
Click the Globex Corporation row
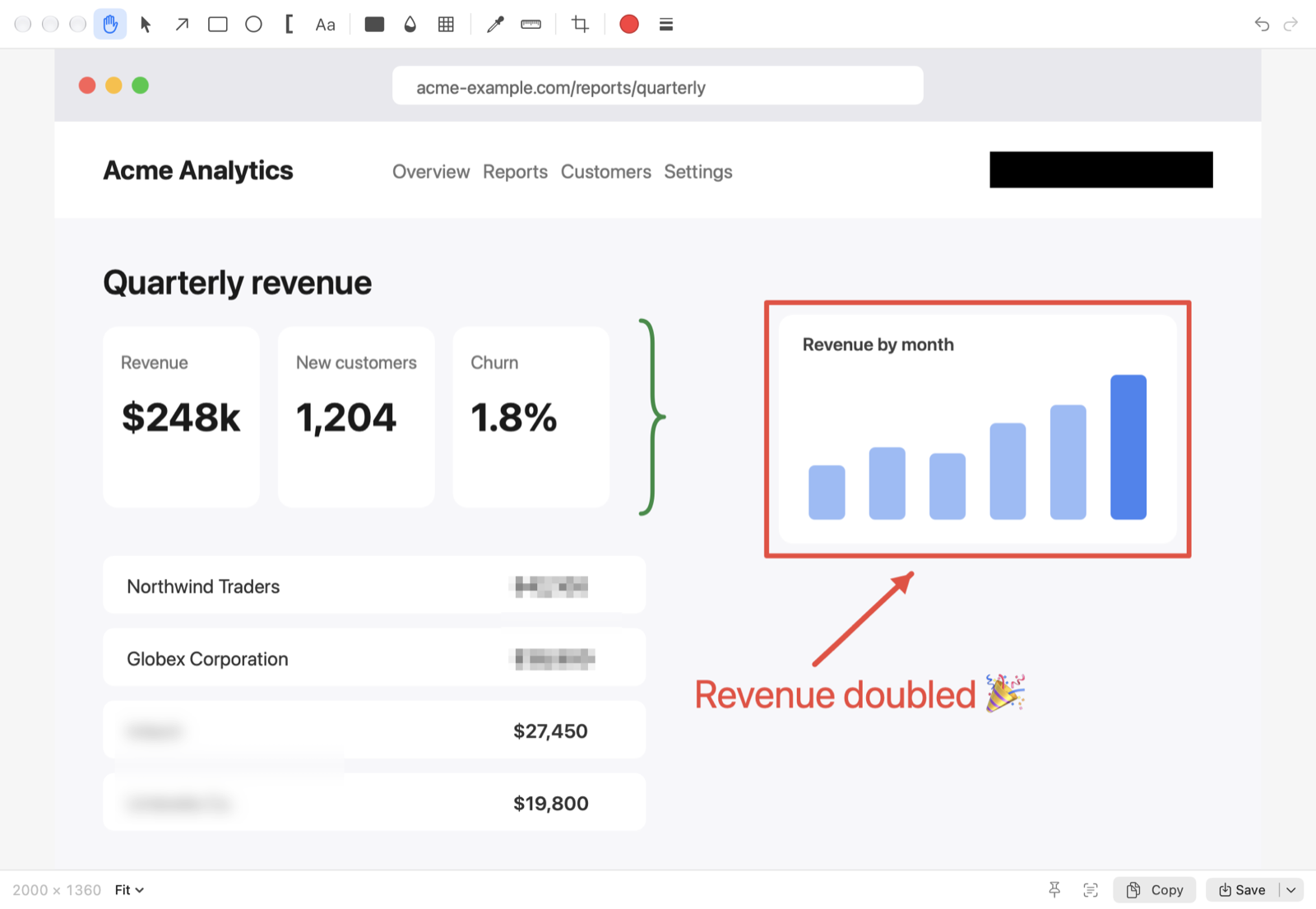click(374, 658)
